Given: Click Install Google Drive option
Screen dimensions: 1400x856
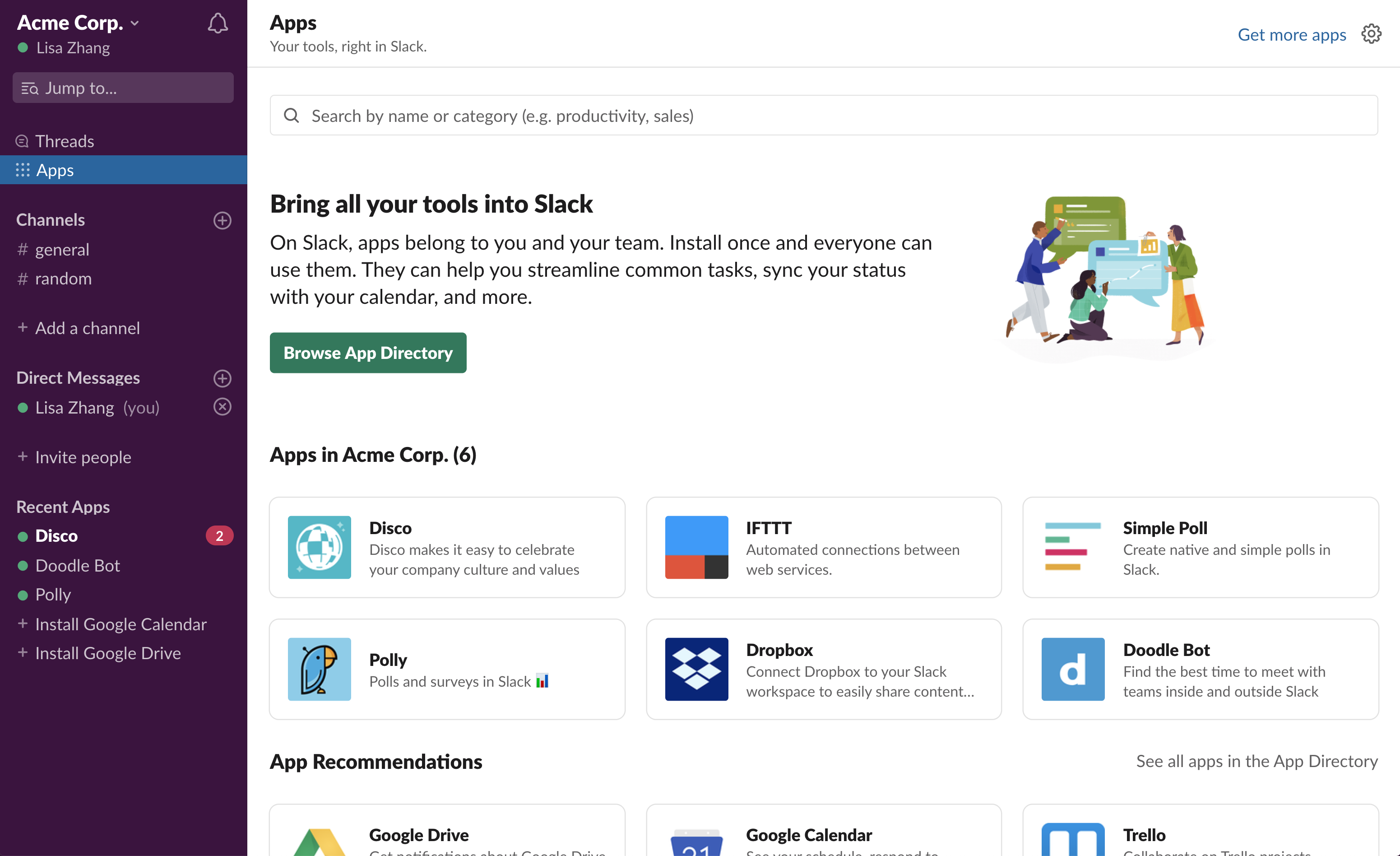Looking at the screenshot, I should point(108,653).
